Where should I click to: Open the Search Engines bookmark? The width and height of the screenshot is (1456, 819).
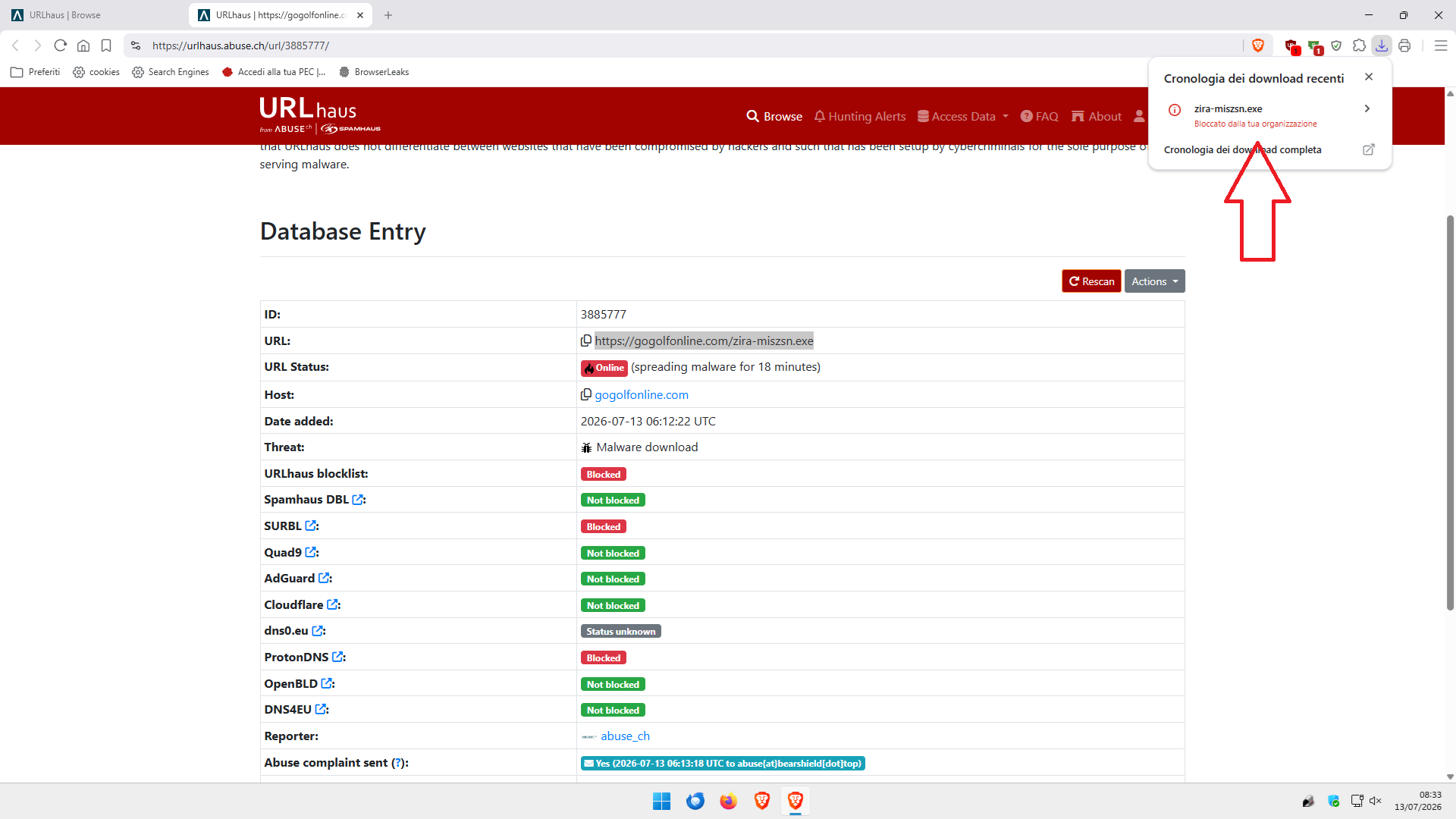pyautogui.click(x=171, y=72)
